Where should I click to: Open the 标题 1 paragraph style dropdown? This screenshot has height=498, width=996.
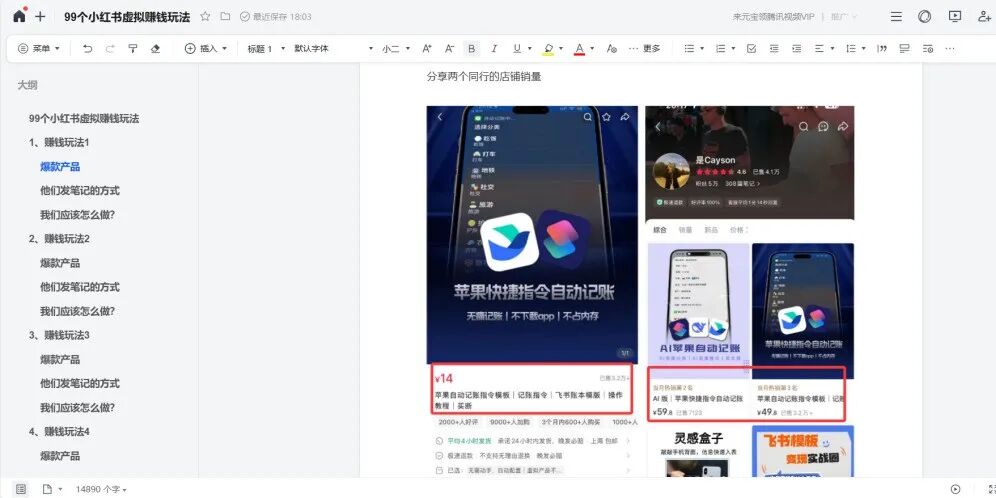266,48
